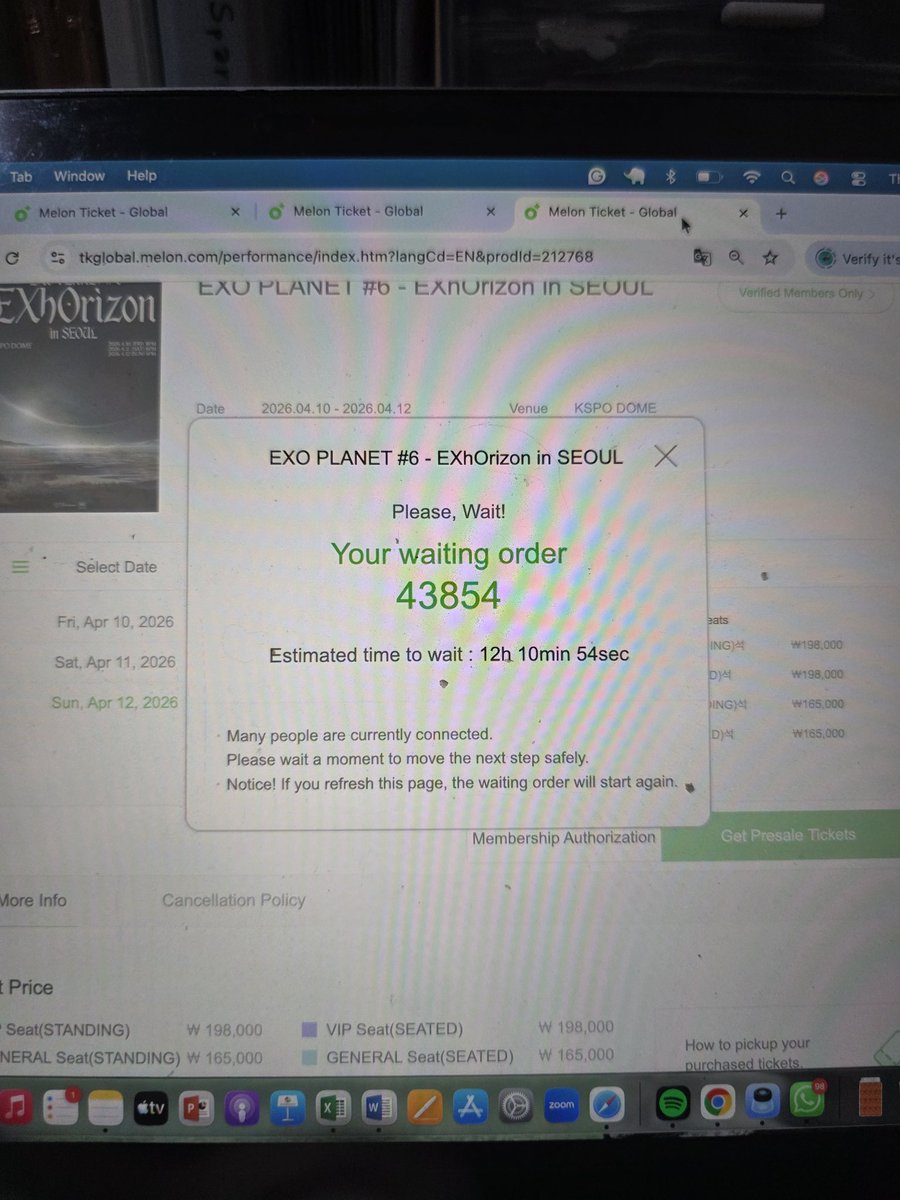Open WhatsApp from the Dock

(x=806, y=1100)
